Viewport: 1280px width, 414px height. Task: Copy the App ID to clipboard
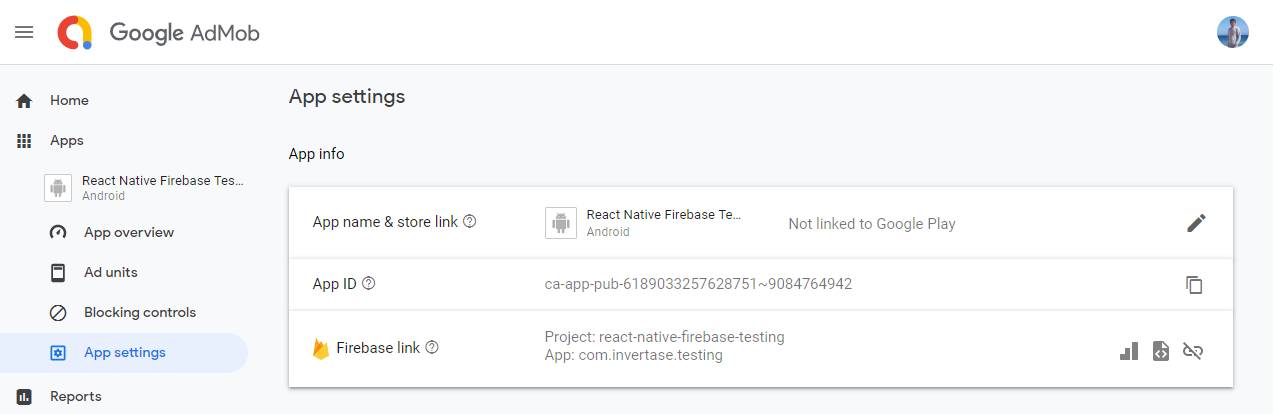pos(1194,285)
